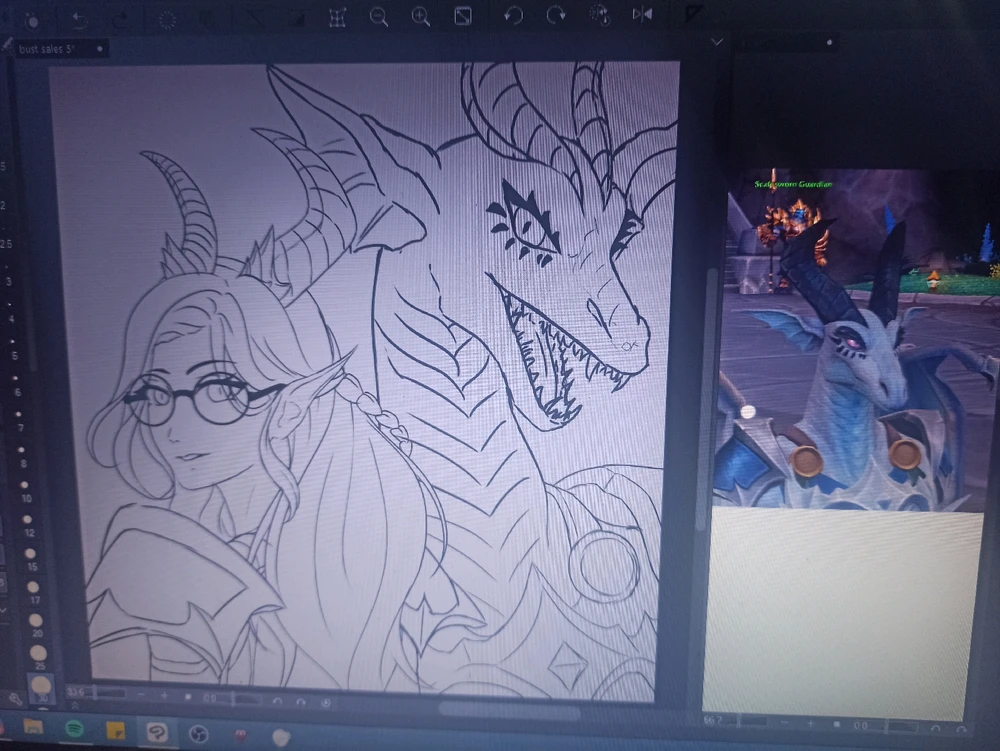Image resolution: width=1000 pixels, height=751 pixels.
Task: Click the main canvas horizontal scrollbar
Action: tap(510, 710)
